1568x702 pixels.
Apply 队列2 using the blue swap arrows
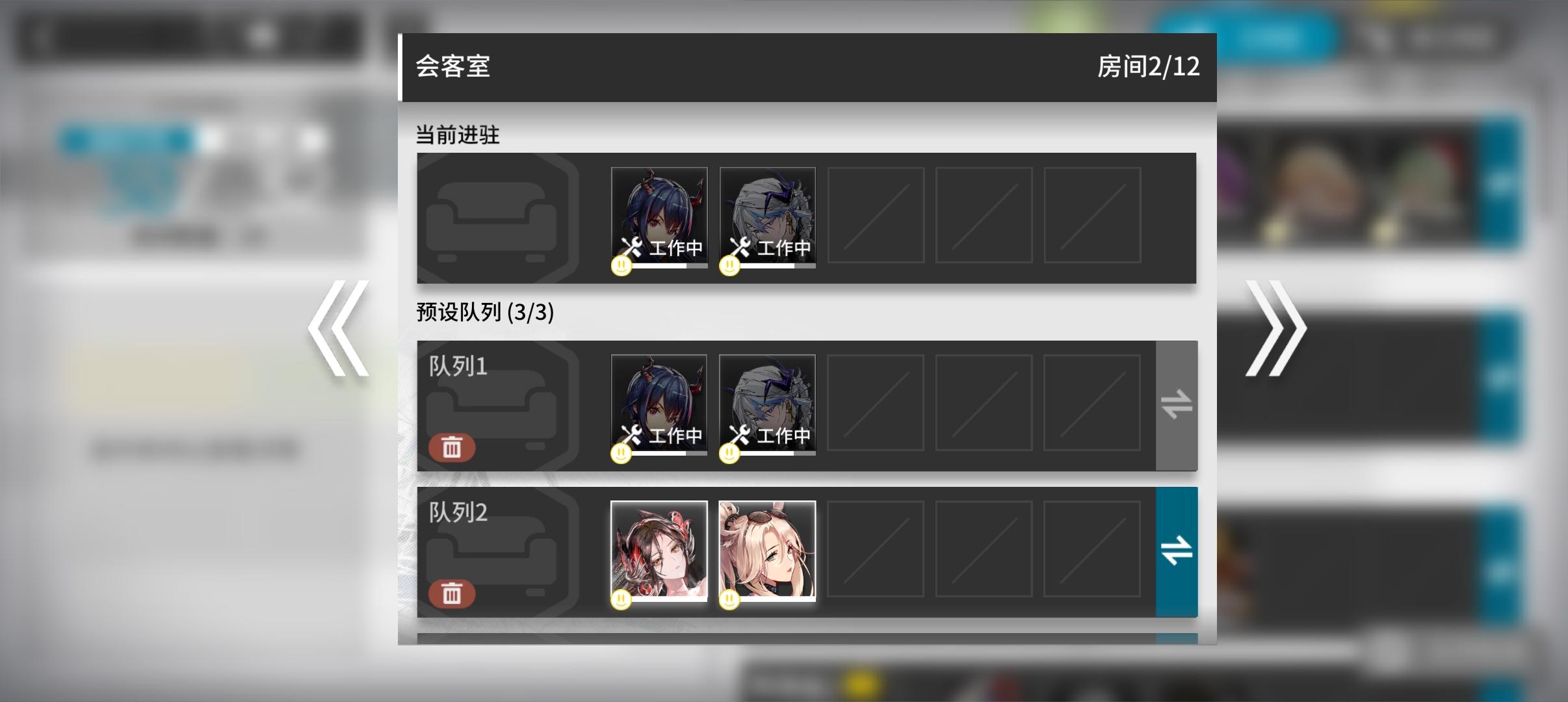[1177, 551]
